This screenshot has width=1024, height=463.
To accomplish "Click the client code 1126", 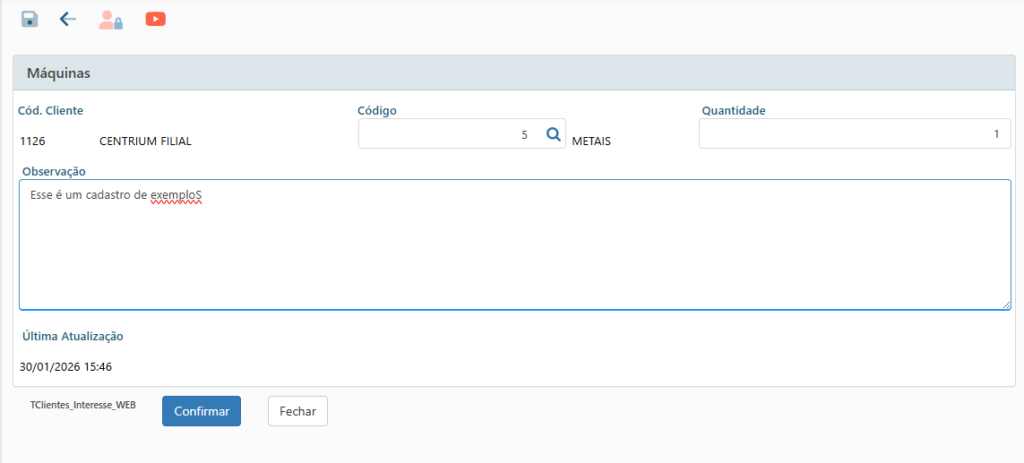I will point(32,141).
